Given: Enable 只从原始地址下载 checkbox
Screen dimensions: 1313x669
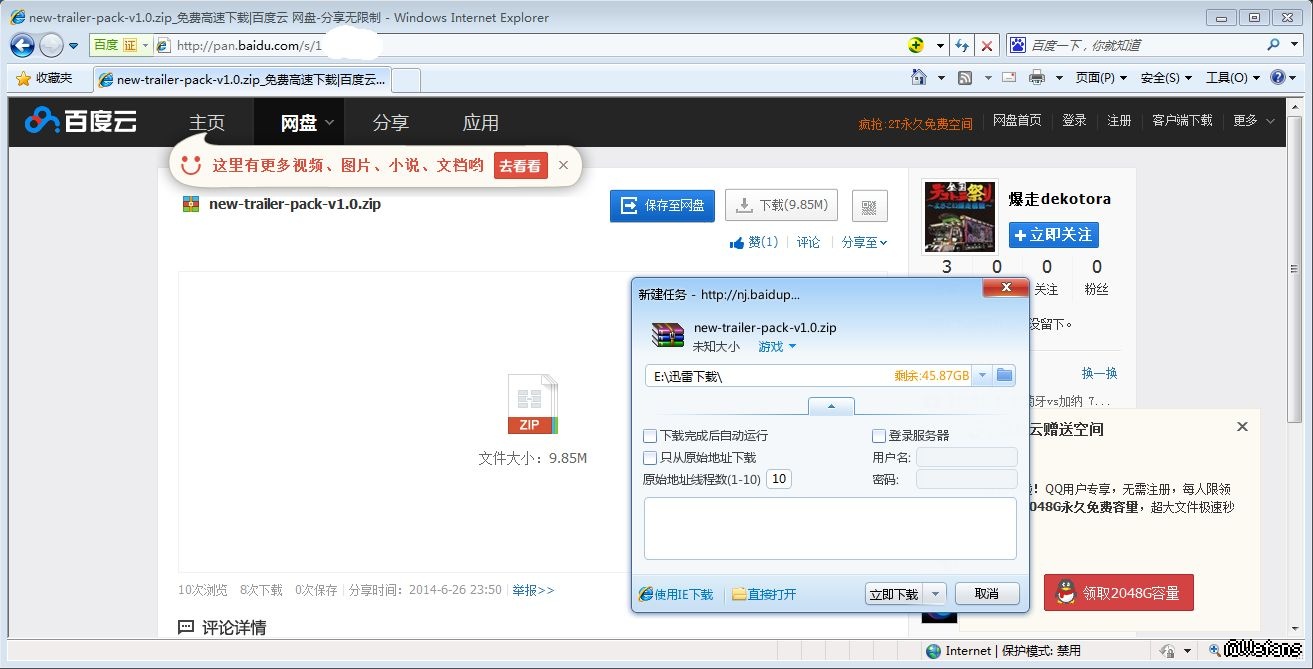Looking at the screenshot, I should (650, 458).
